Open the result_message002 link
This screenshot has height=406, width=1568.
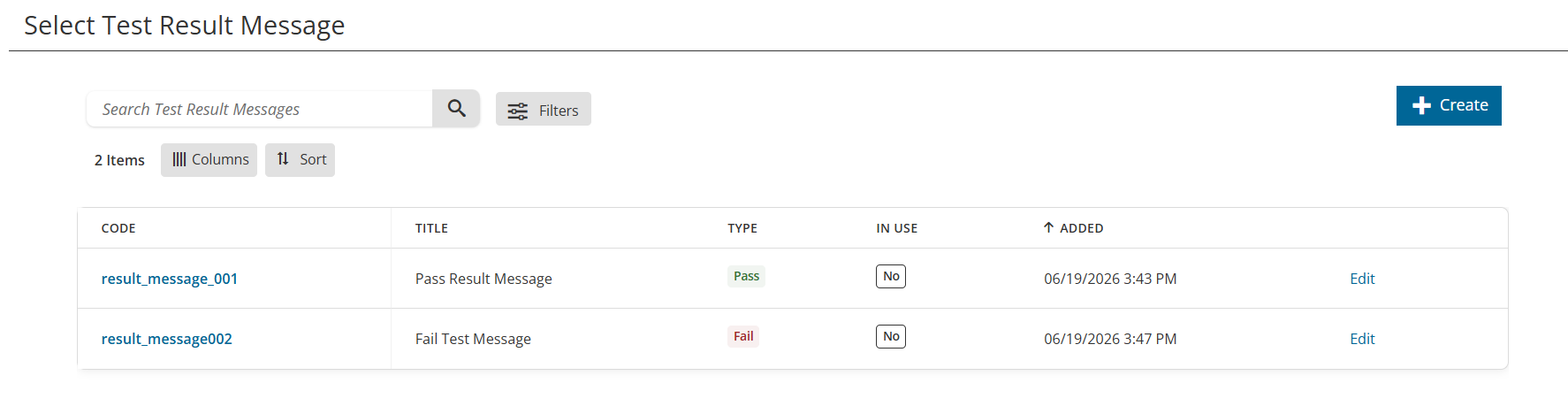point(167,339)
